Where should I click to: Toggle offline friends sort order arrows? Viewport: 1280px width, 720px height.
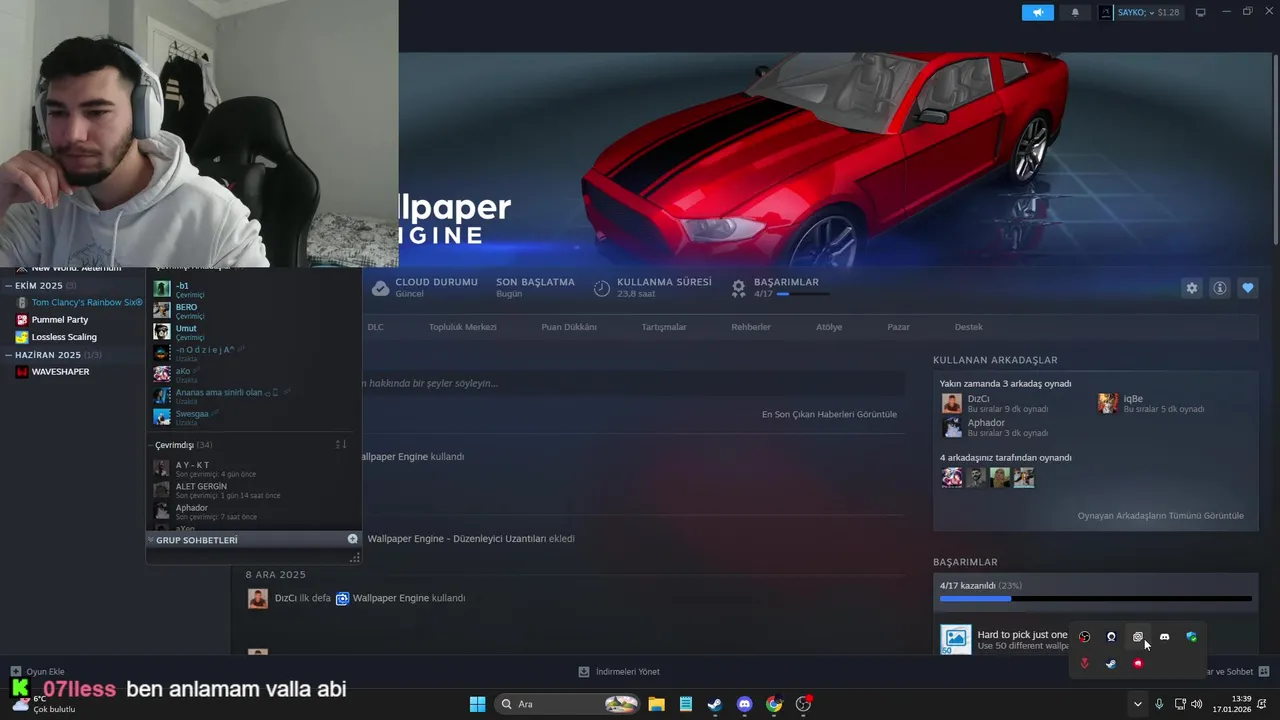pyautogui.click(x=341, y=445)
